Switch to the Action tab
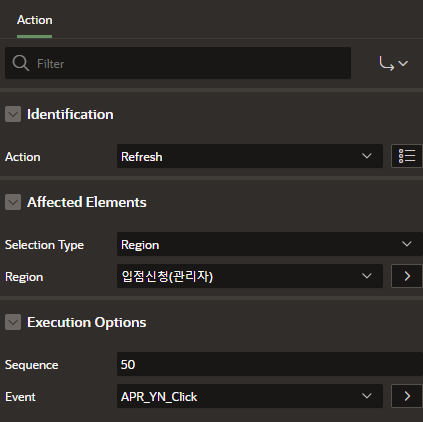The width and height of the screenshot is (423, 422). [35, 20]
